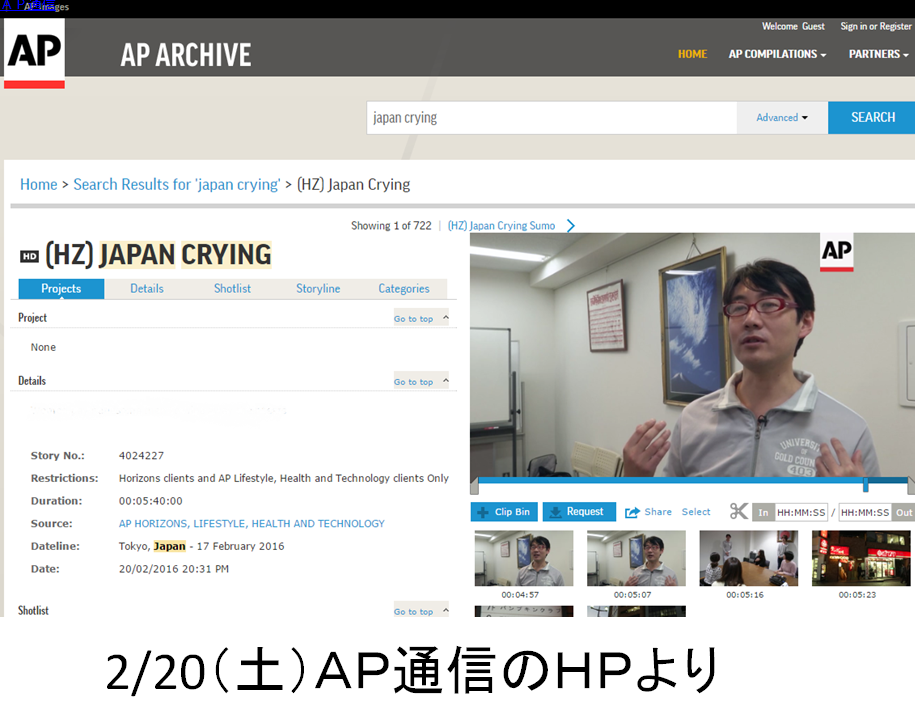Image resolution: width=915 pixels, height=707 pixels.
Task: Open thumbnail at 00:05:07
Action: click(636, 558)
